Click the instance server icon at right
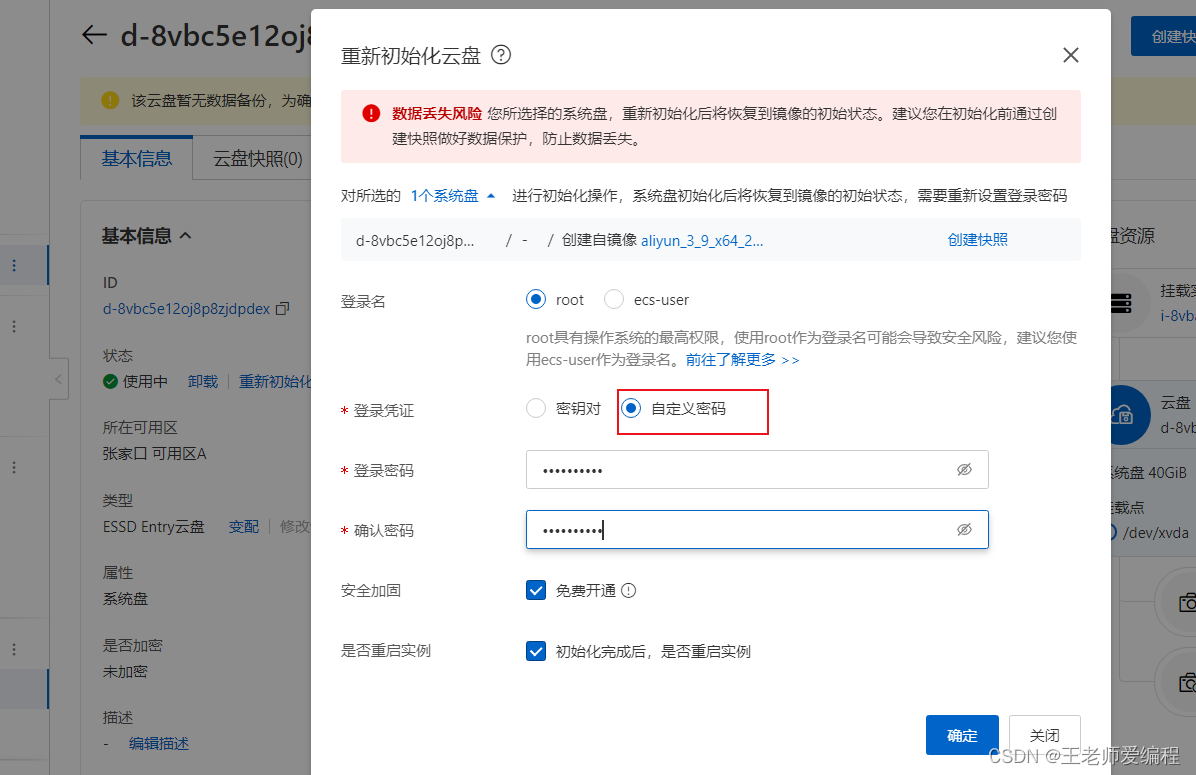 [x=1121, y=303]
